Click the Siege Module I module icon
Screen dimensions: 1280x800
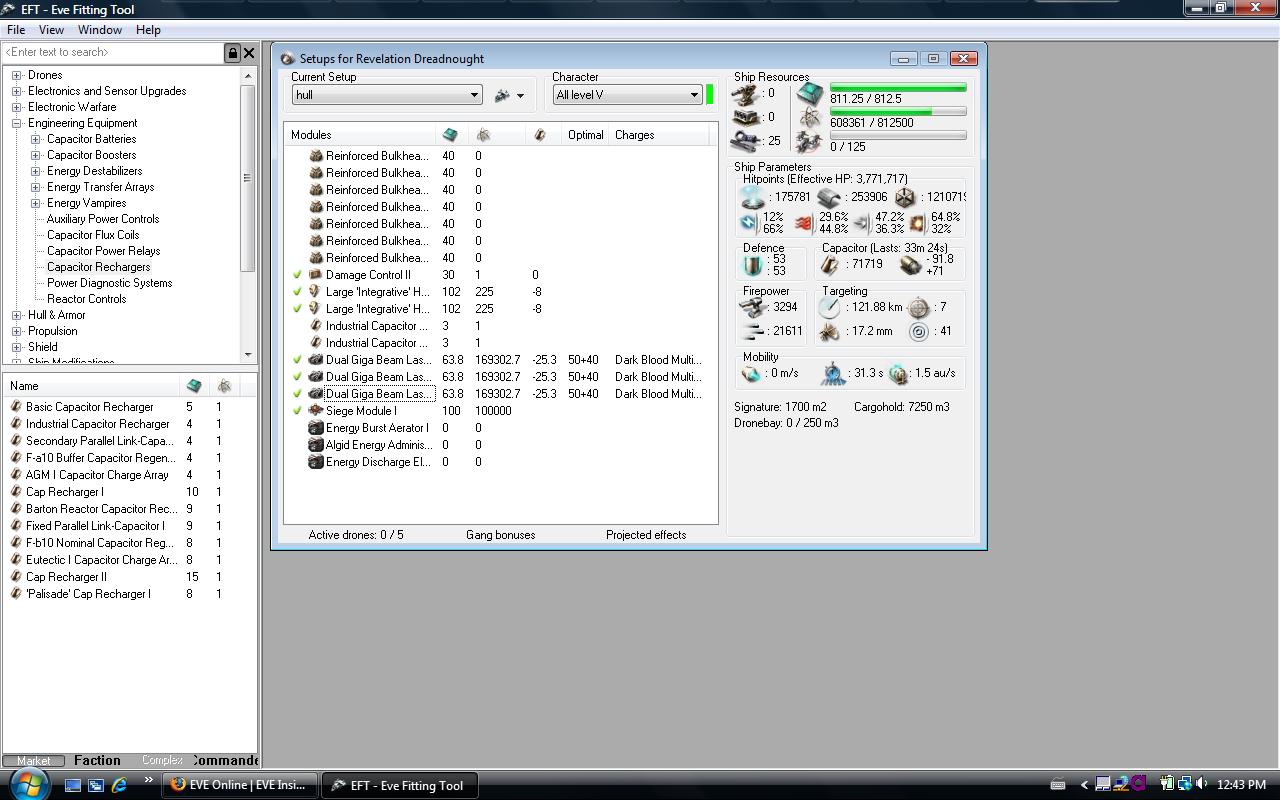click(x=316, y=411)
